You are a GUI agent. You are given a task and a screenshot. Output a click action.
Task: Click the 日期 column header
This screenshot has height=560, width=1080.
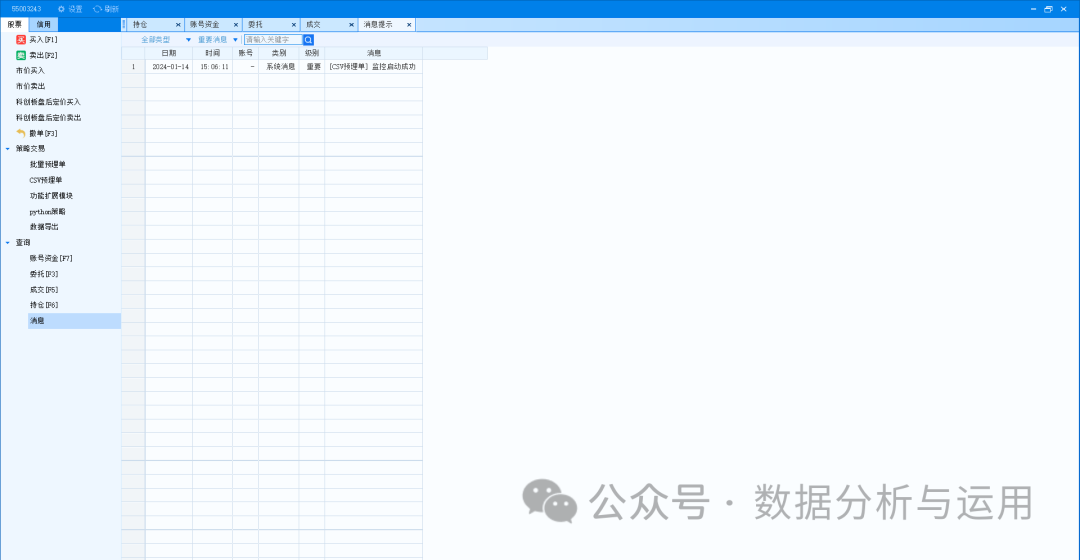(169, 53)
